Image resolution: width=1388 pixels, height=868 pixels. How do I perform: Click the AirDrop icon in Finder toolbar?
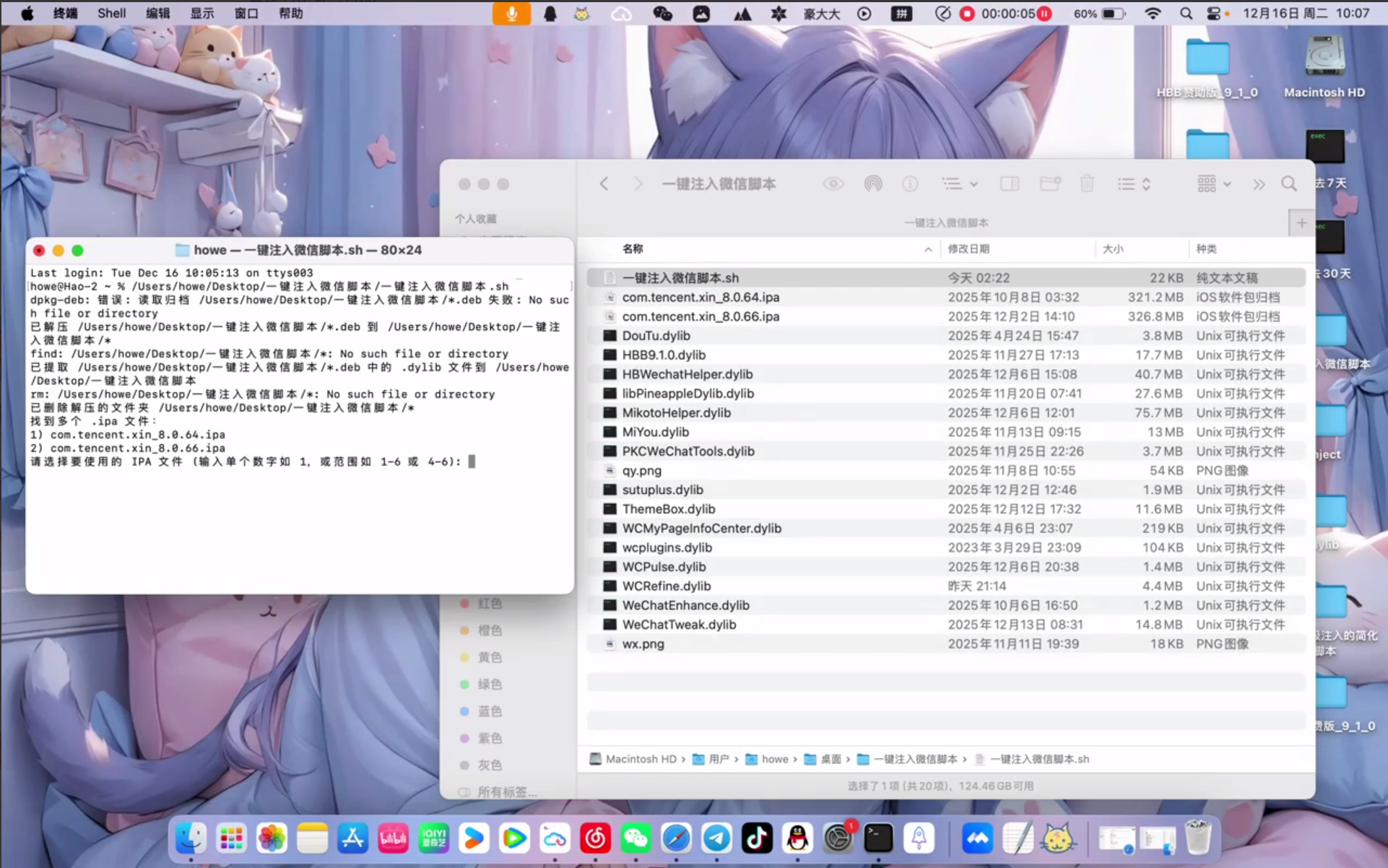pyautogui.click(x=872, y=184)
